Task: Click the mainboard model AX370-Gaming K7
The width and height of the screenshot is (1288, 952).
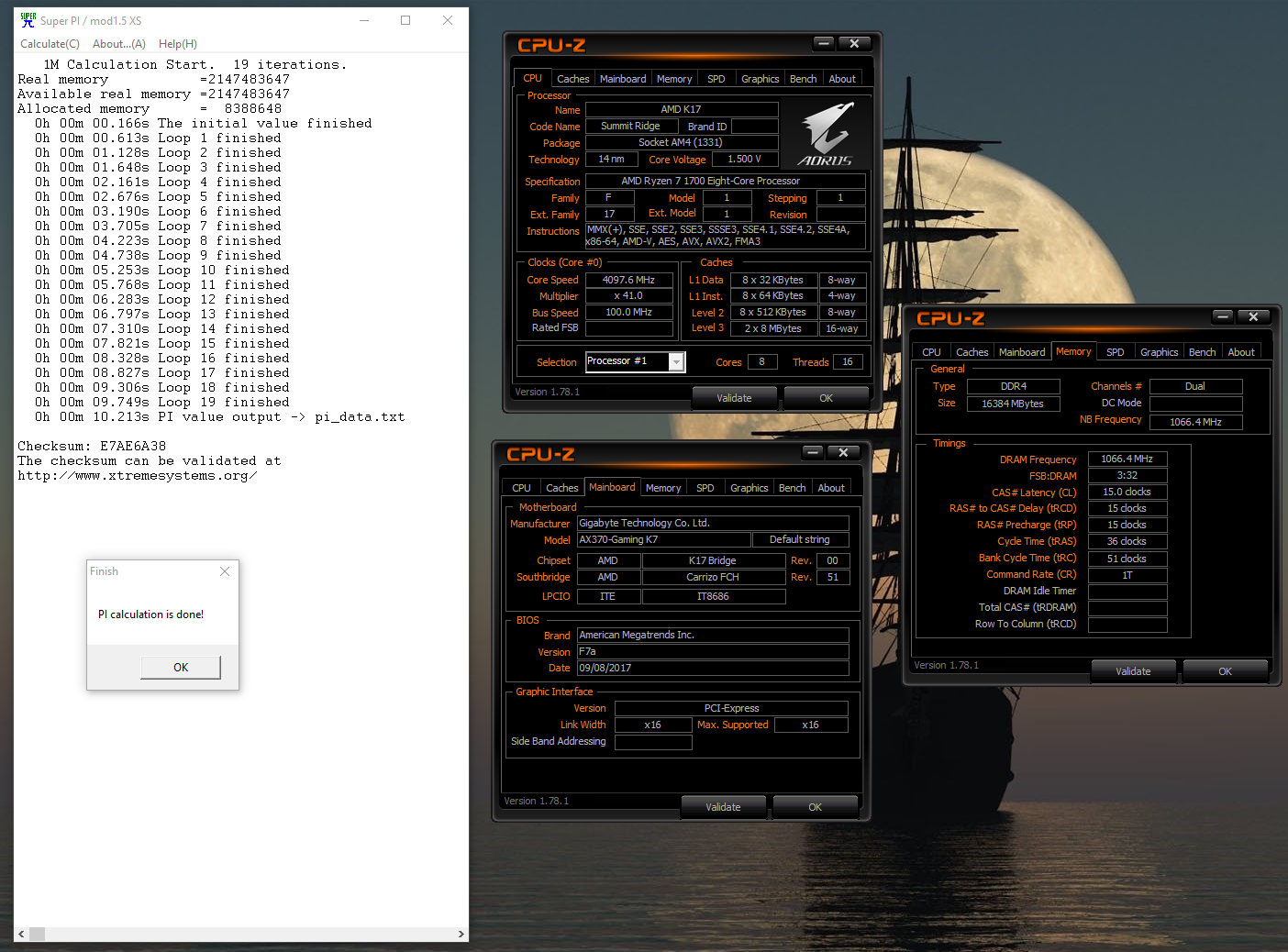Action: (x=664, y=539)
